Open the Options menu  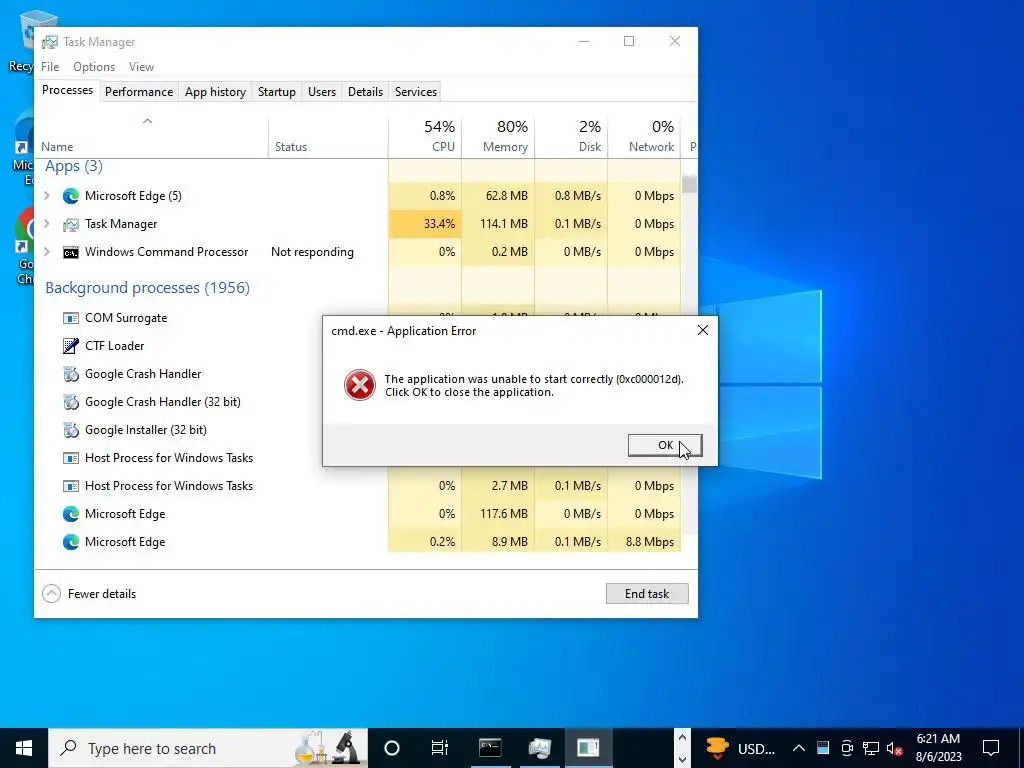tap(93, 67)
